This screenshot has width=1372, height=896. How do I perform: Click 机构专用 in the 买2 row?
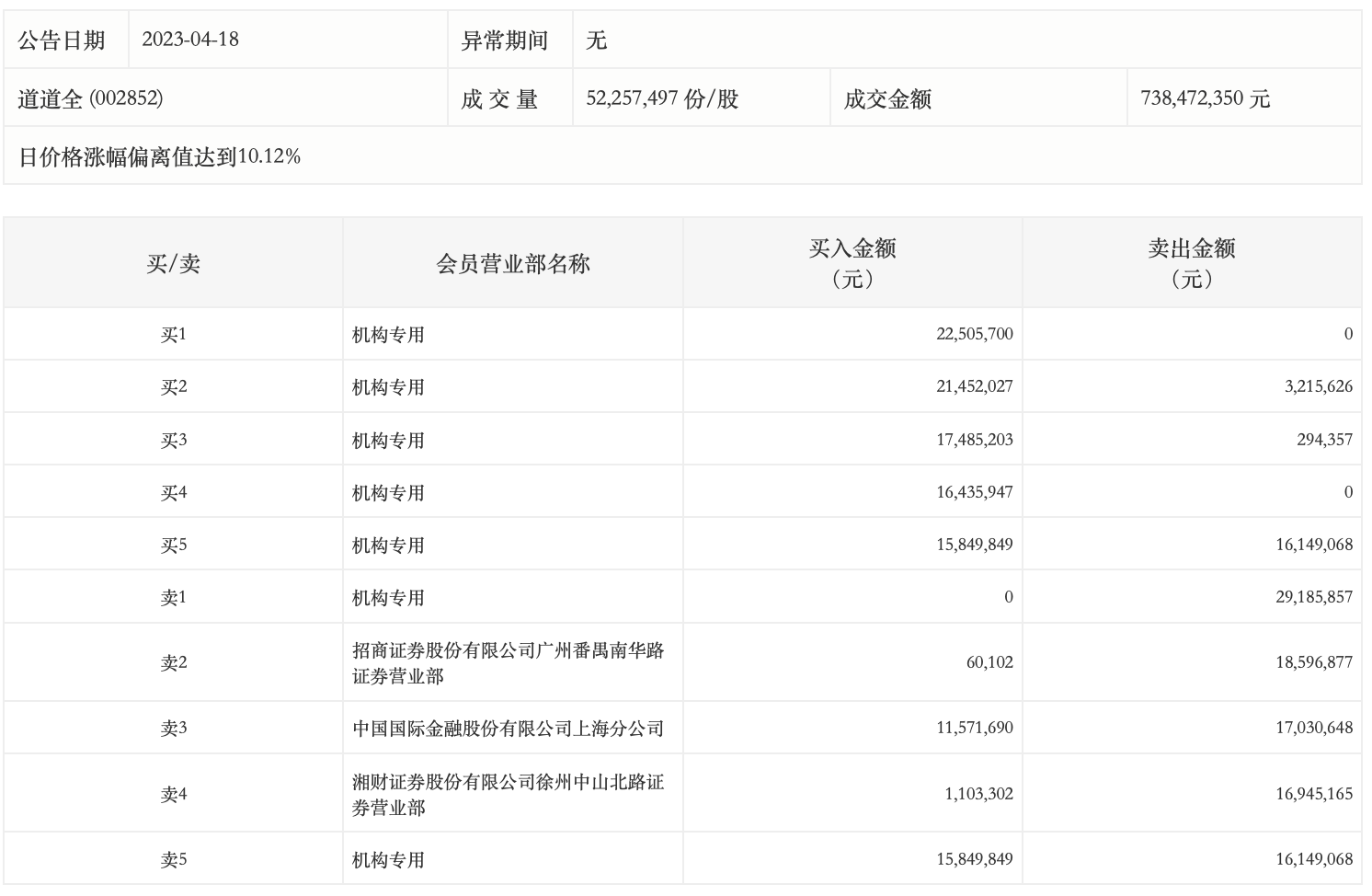pos(388,387)
